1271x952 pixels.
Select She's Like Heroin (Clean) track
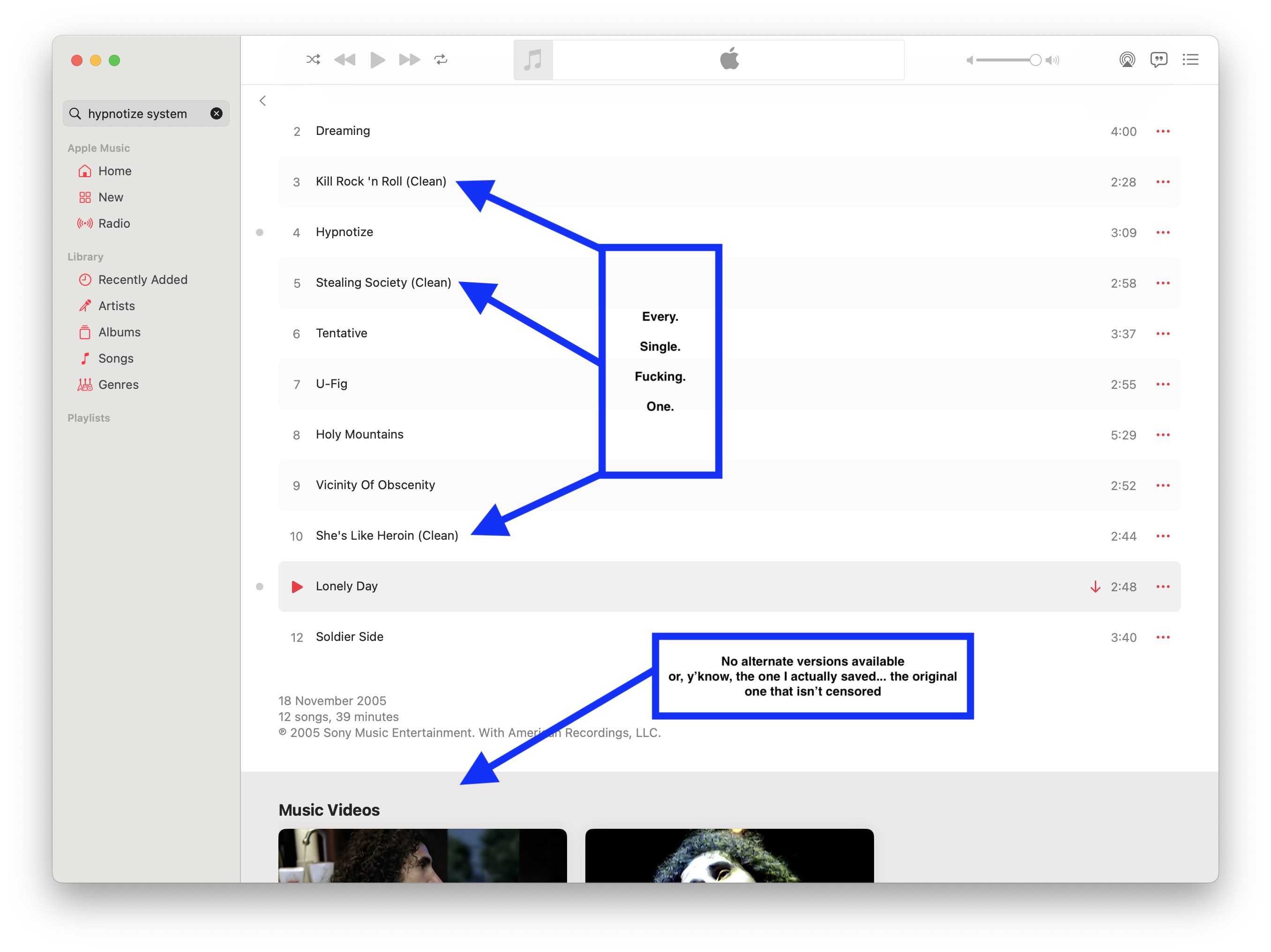tap(729, 536)
